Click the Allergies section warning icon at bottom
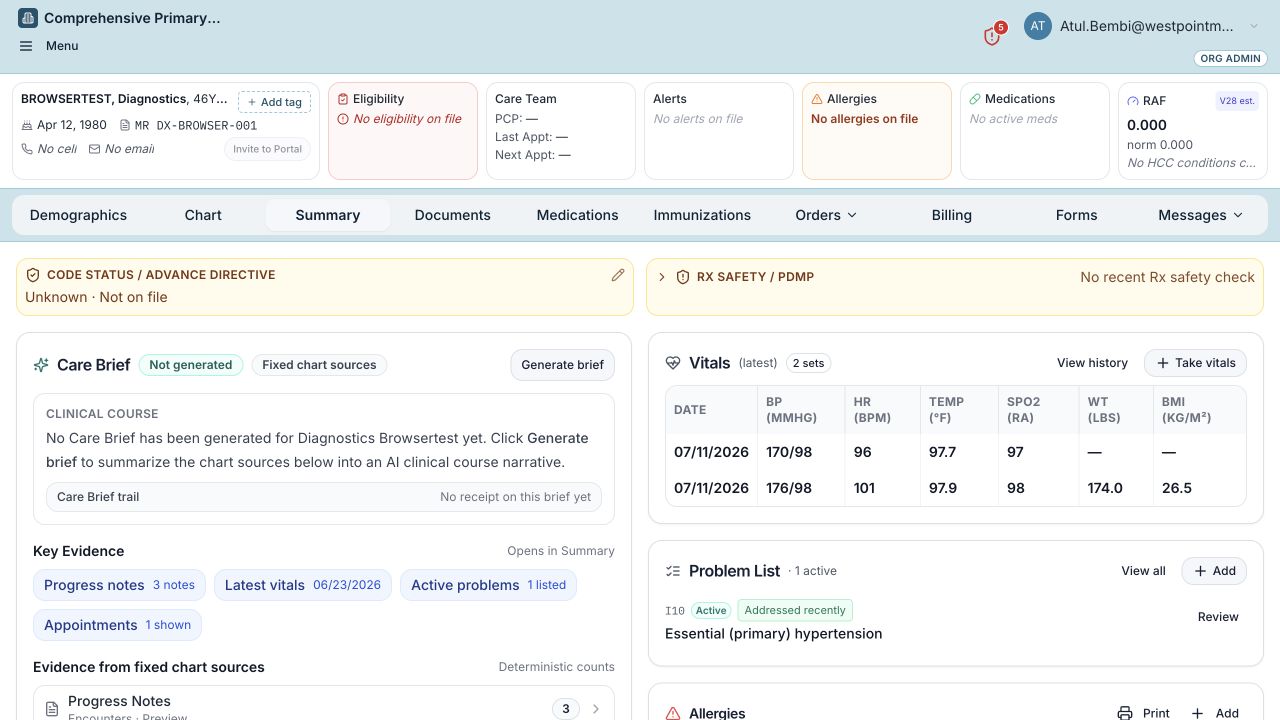The width and height of the screenshot is (1280, 720). [673, 713]
